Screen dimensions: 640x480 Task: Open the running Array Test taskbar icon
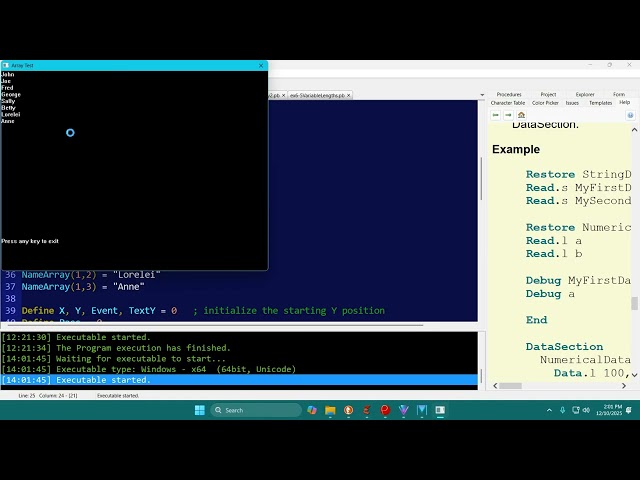[x=440, y=410]
